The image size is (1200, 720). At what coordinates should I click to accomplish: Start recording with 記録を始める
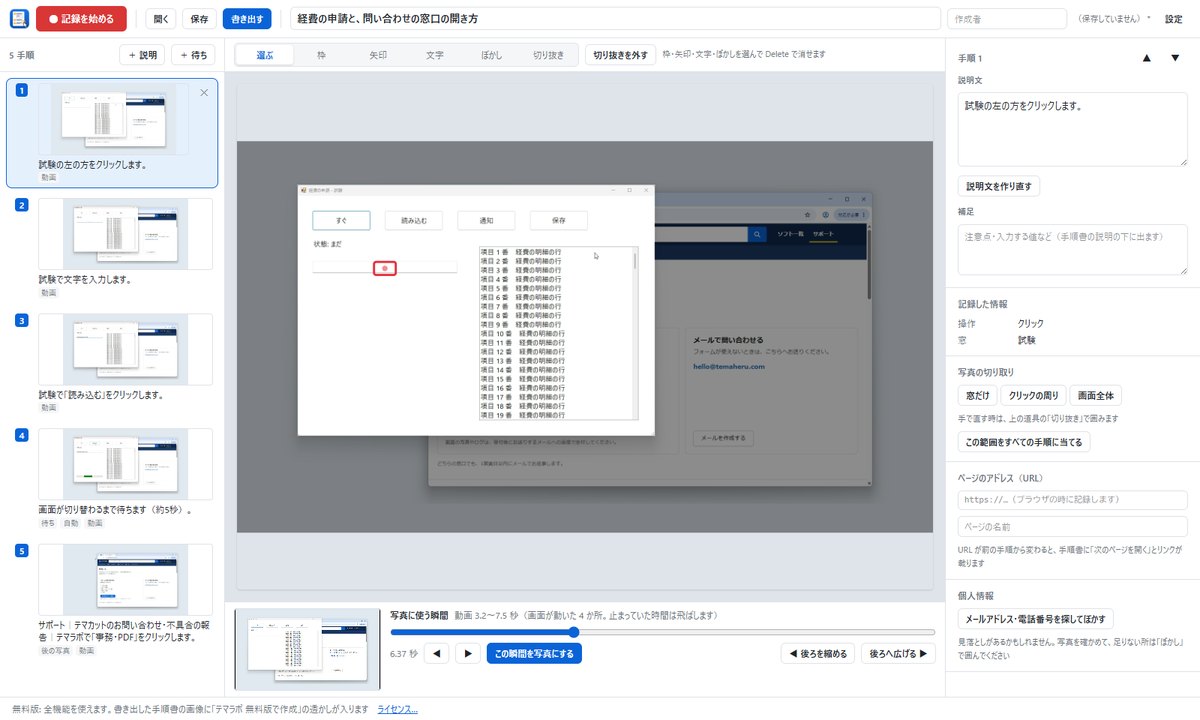pyautogui.click(x=81, y=19)
